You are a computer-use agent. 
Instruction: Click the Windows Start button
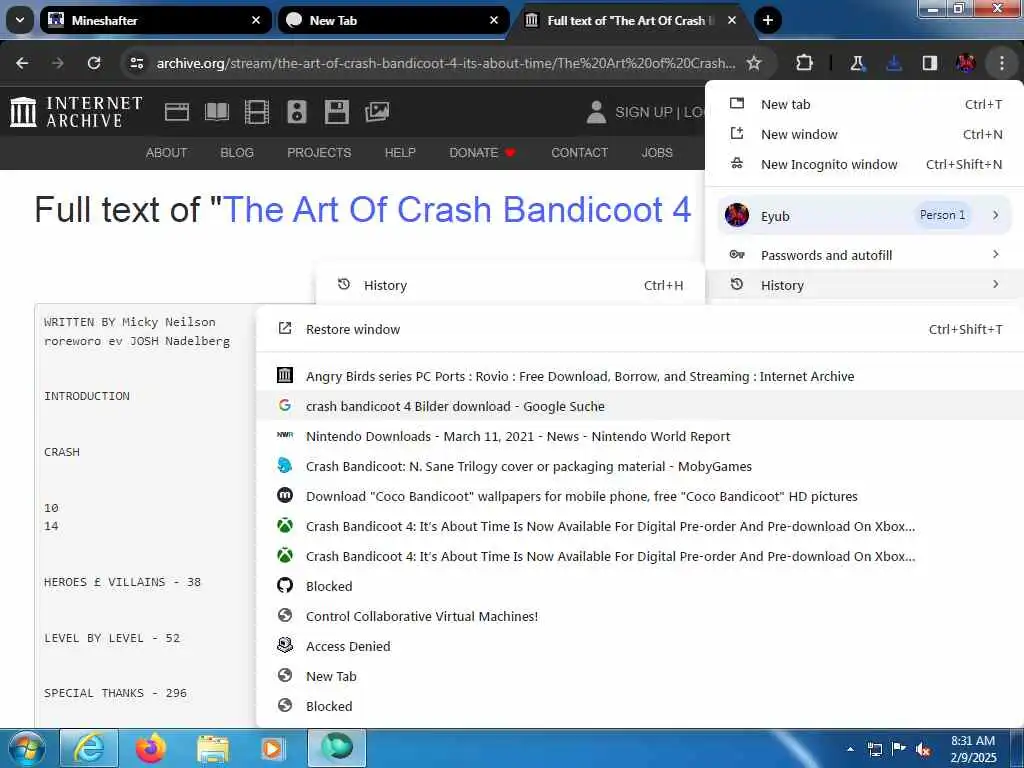(x=27, y=748)
